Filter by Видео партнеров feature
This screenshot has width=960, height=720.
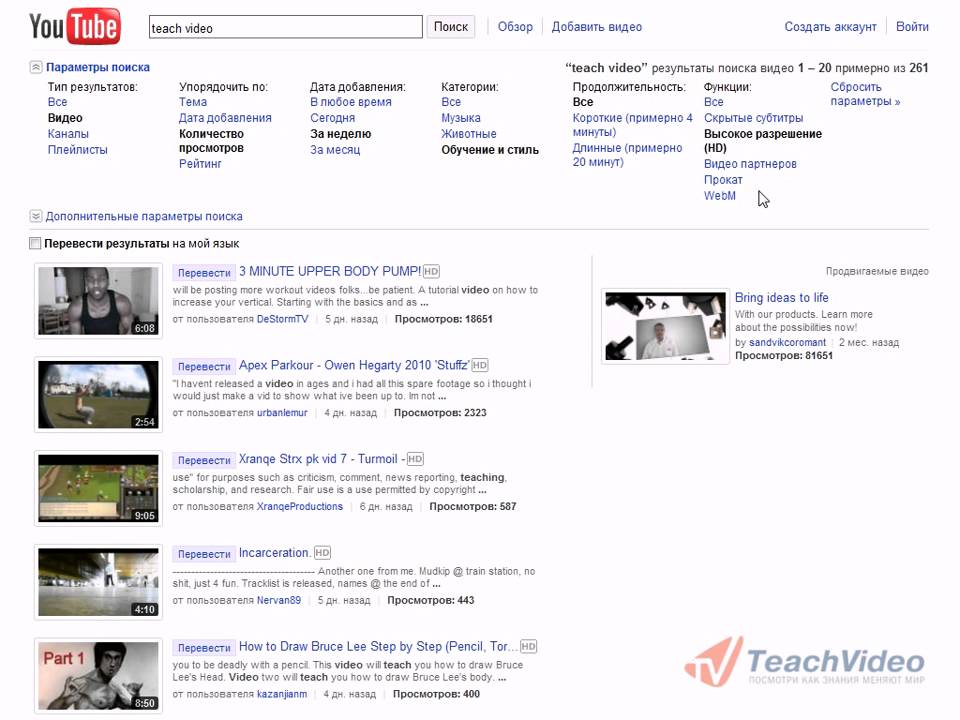751,164
